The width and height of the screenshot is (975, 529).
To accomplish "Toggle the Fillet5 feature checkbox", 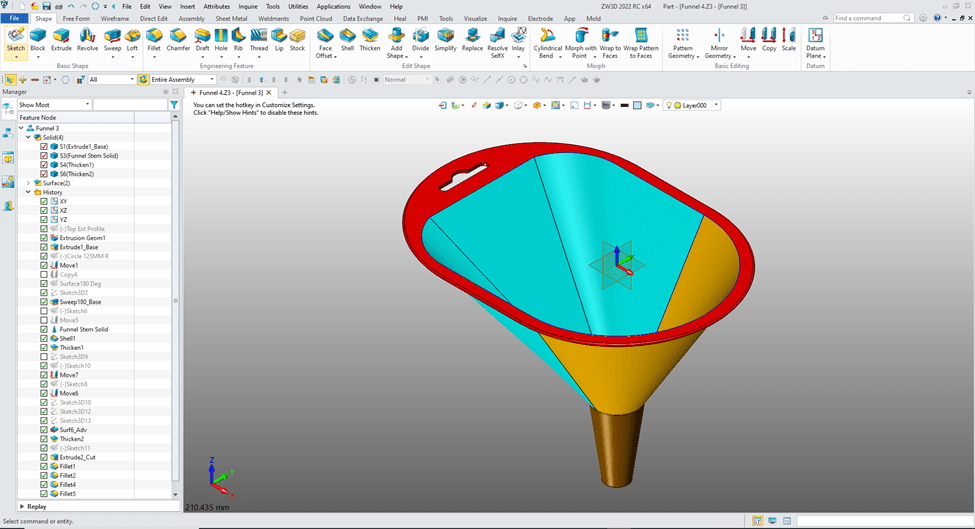I will point(44,494).
